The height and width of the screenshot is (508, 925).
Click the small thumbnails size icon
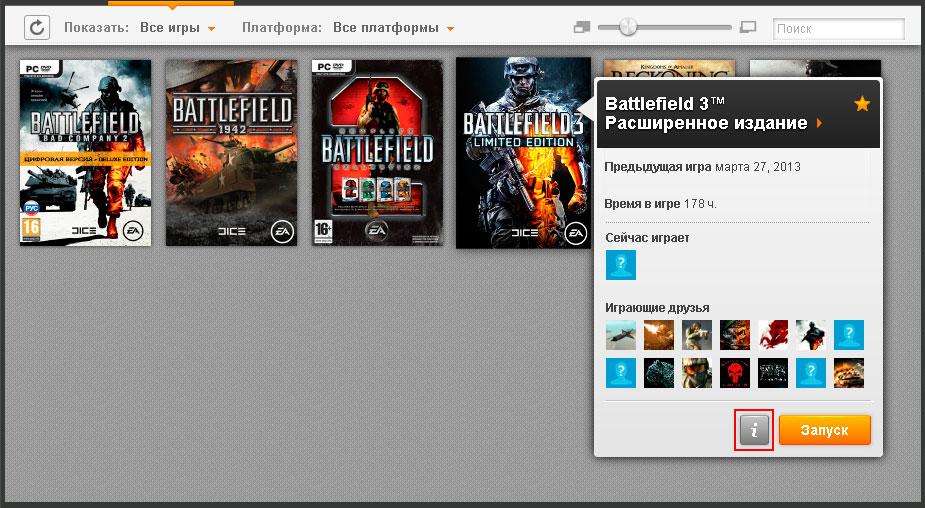[582, 27]
